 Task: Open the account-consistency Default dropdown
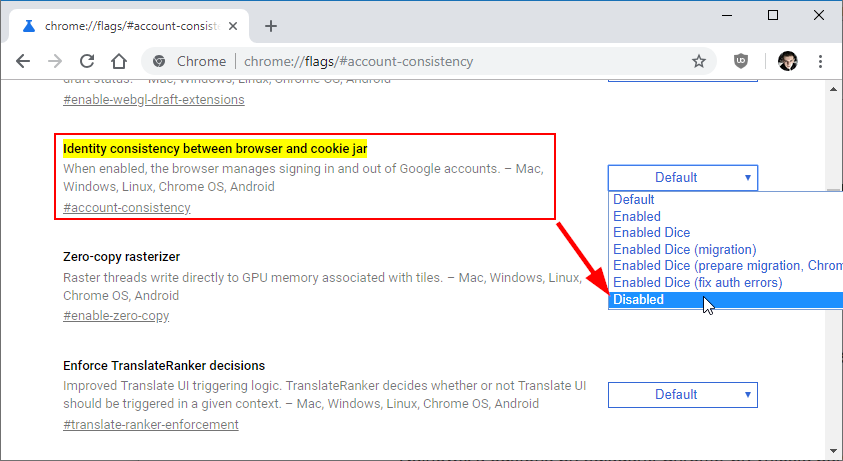(683, 178)
